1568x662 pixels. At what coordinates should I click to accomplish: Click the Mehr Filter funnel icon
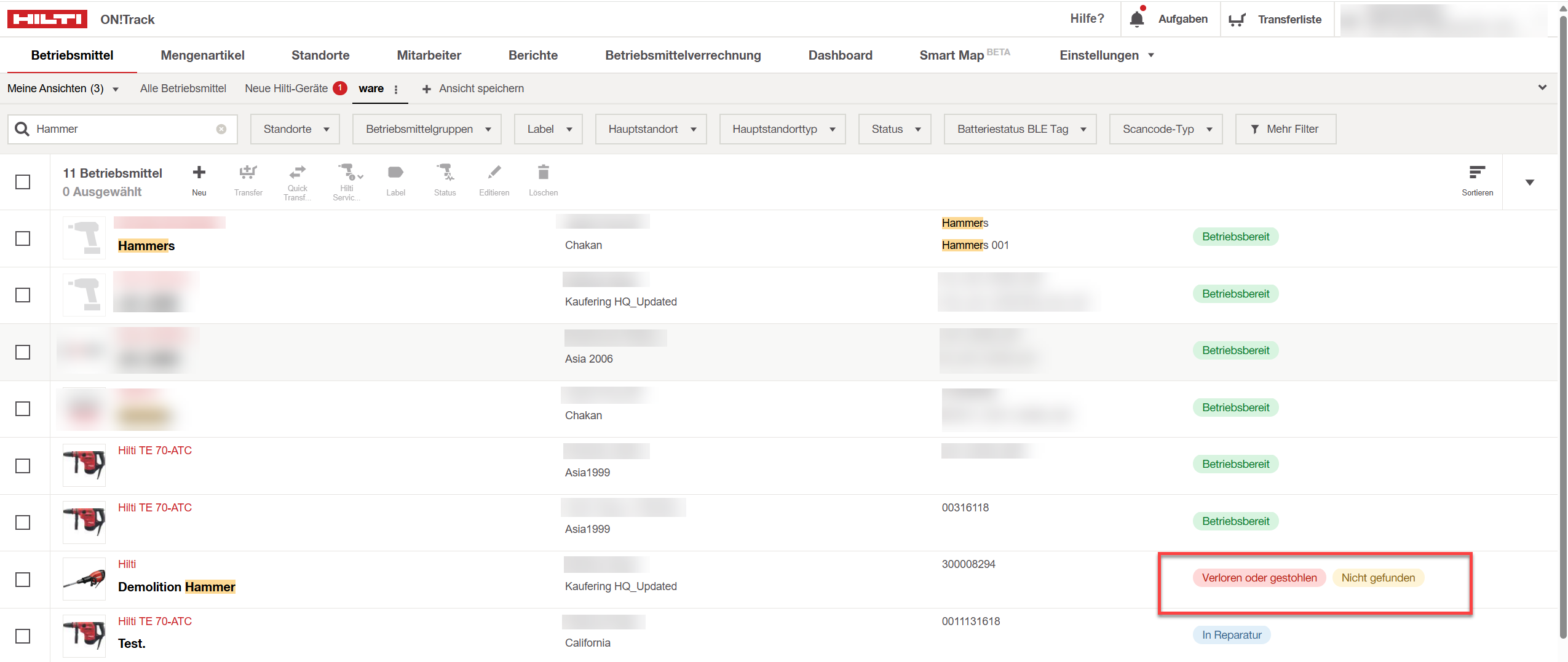1255,129
